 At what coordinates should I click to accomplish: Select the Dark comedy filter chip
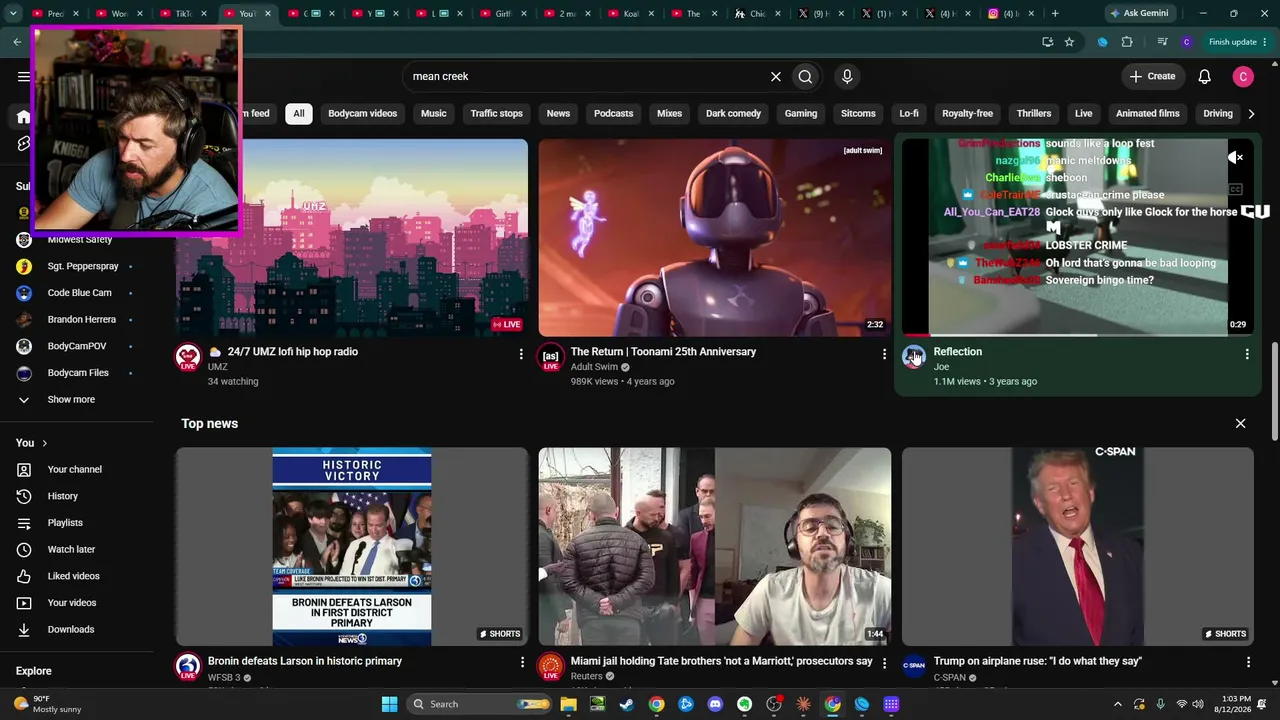coord(734,113)
